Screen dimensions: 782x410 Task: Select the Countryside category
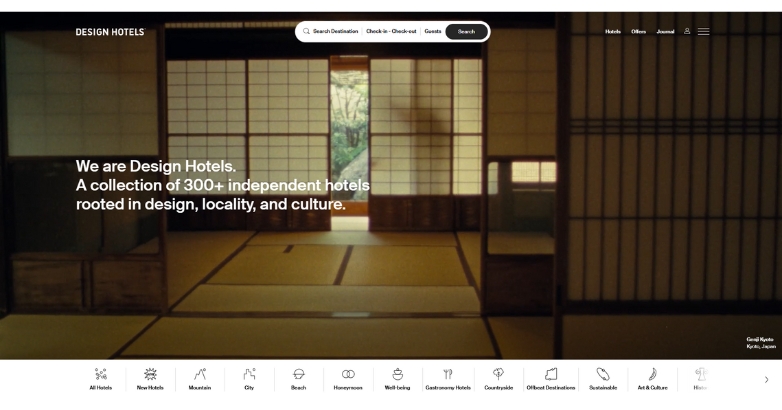point(498,380)
